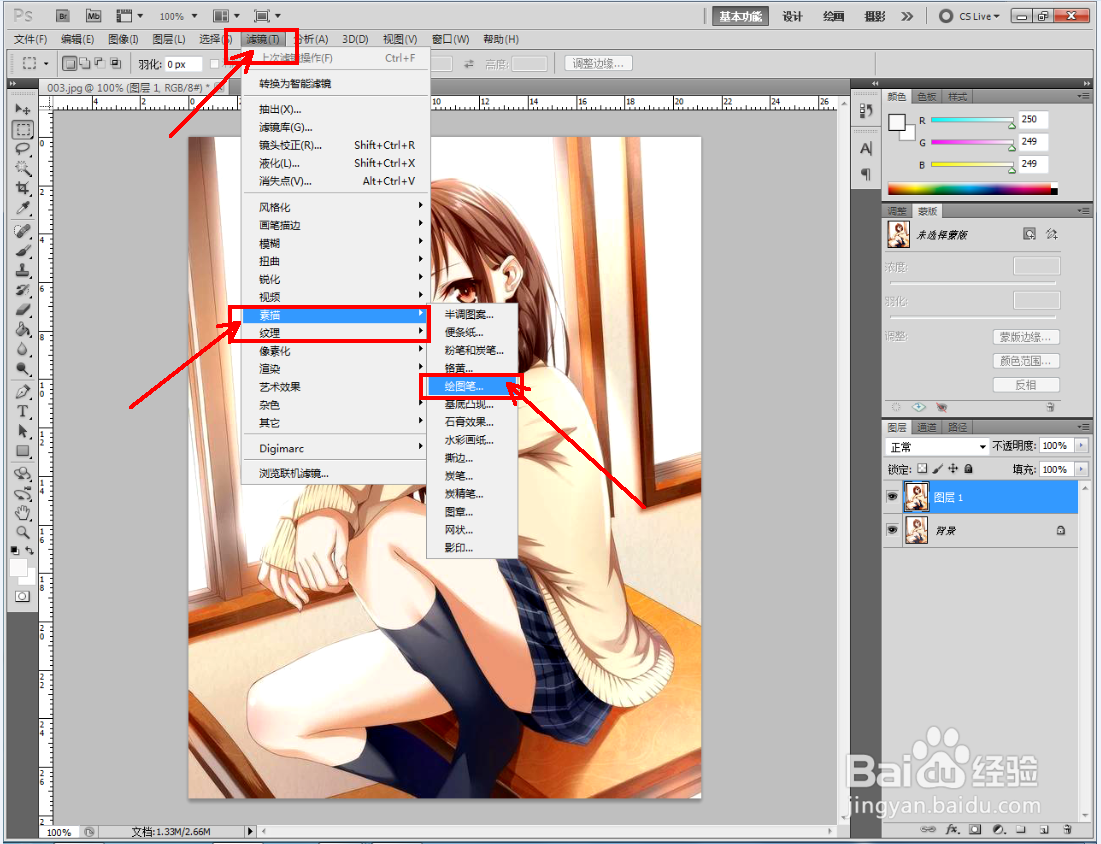1101x844 pixels.
Task: Toggle lock position
Action: point(953,468)
